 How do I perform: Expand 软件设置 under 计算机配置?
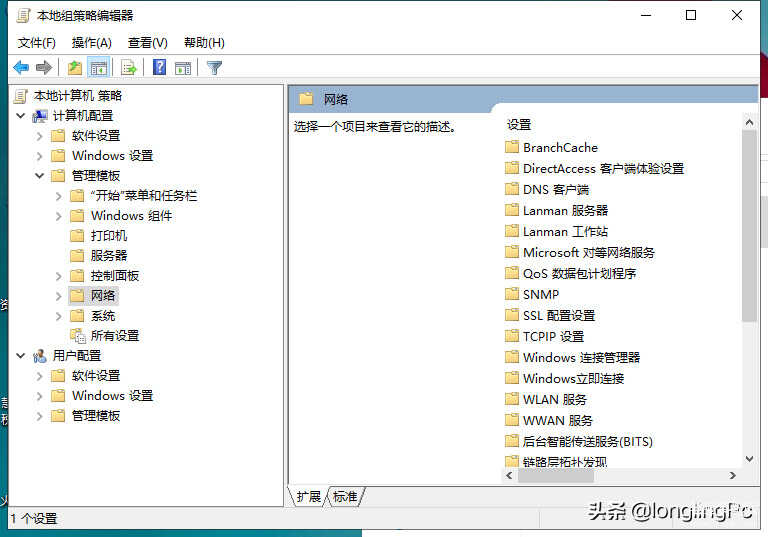[x=40, y=136]
